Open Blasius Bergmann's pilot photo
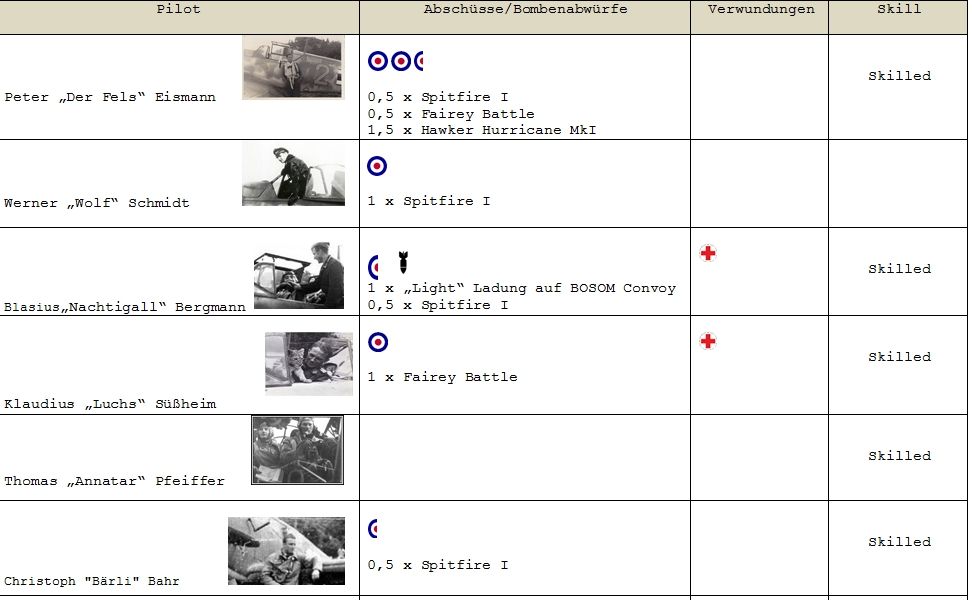972x600 pixels. pos(299,275)
